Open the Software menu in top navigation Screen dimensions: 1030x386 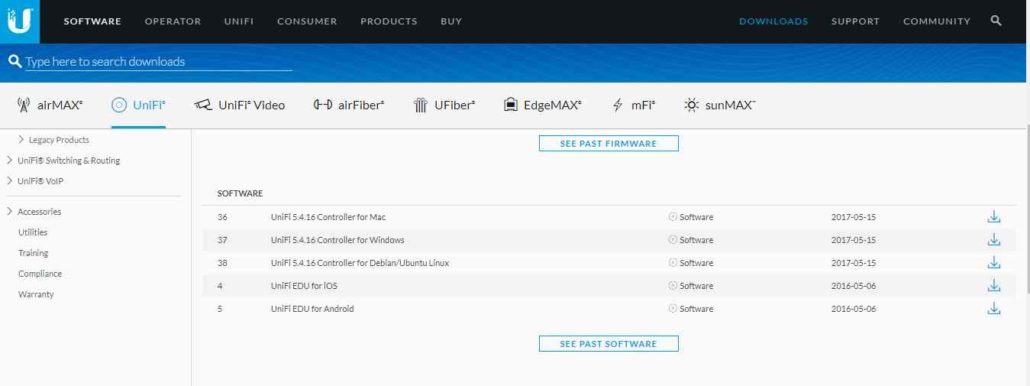[x=92, y=21]
